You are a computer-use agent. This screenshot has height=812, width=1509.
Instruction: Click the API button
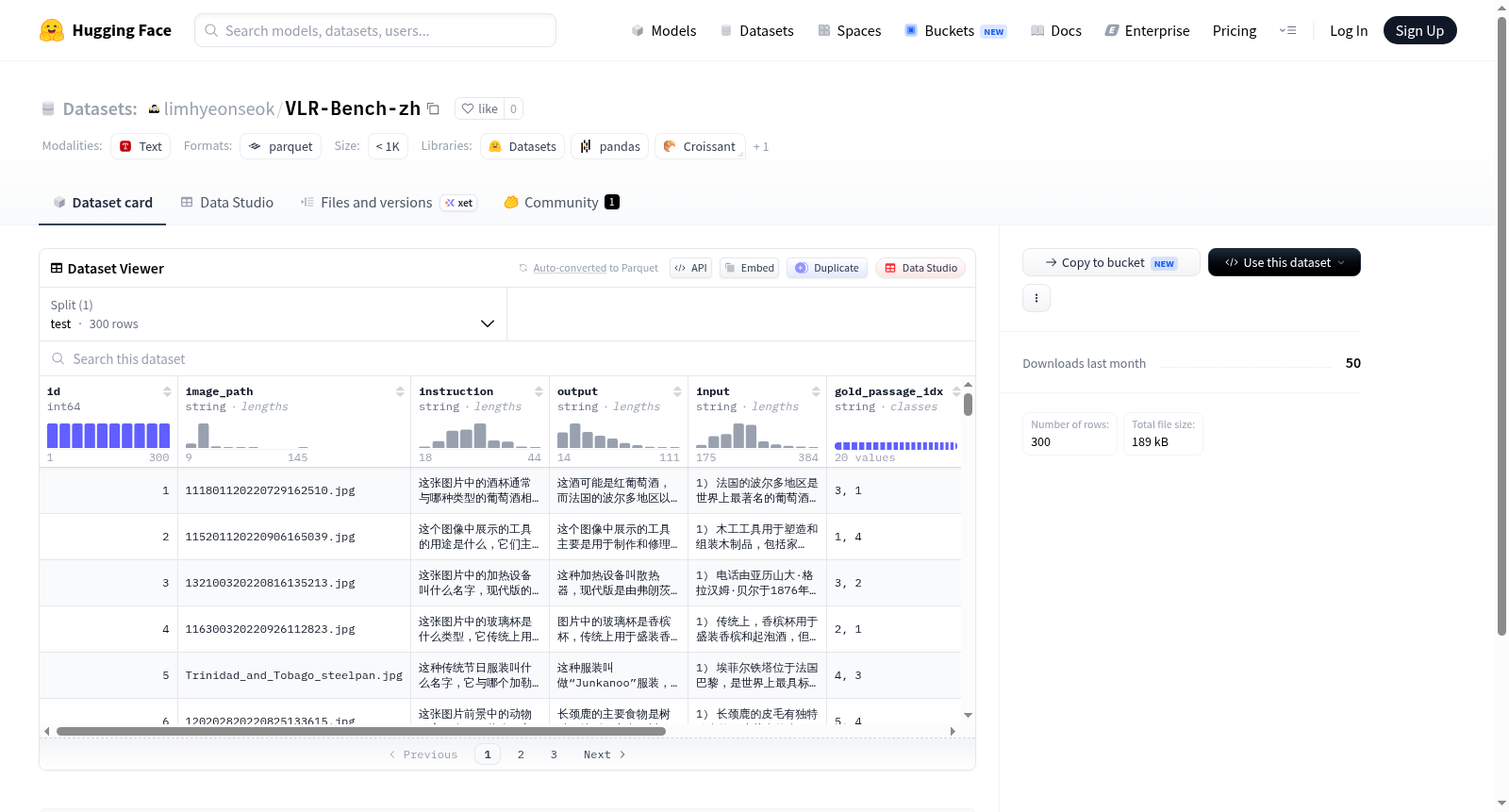click(690, 268)
